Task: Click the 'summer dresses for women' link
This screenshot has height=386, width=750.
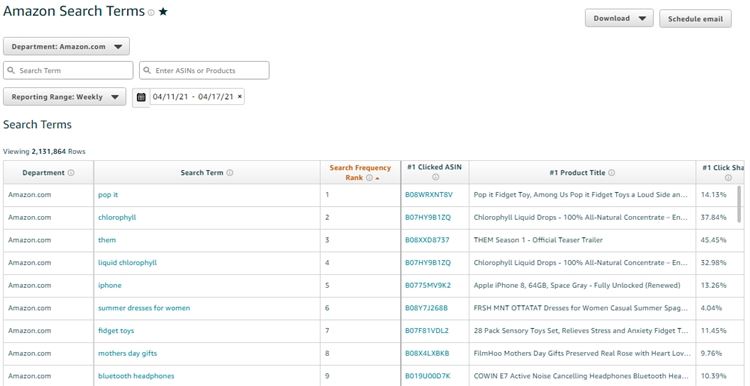Action: coord(144,308)
